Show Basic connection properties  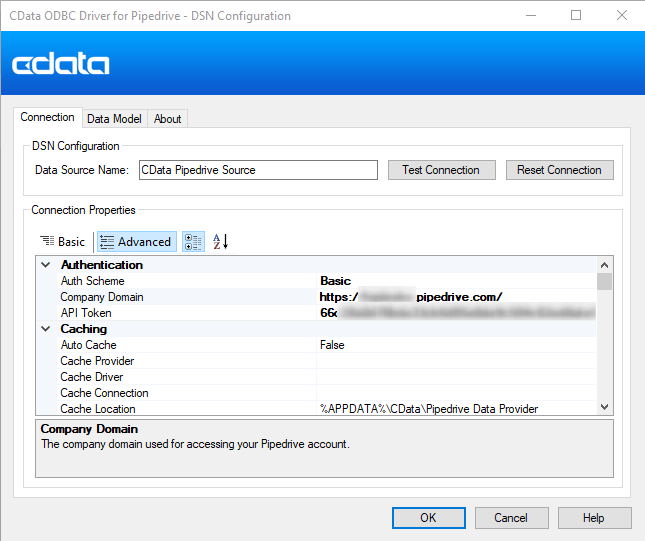[63, 241]
